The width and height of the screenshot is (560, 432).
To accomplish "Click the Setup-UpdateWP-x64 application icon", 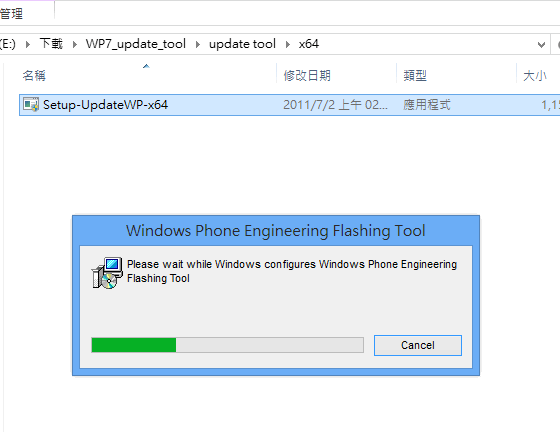I will 31,105.
